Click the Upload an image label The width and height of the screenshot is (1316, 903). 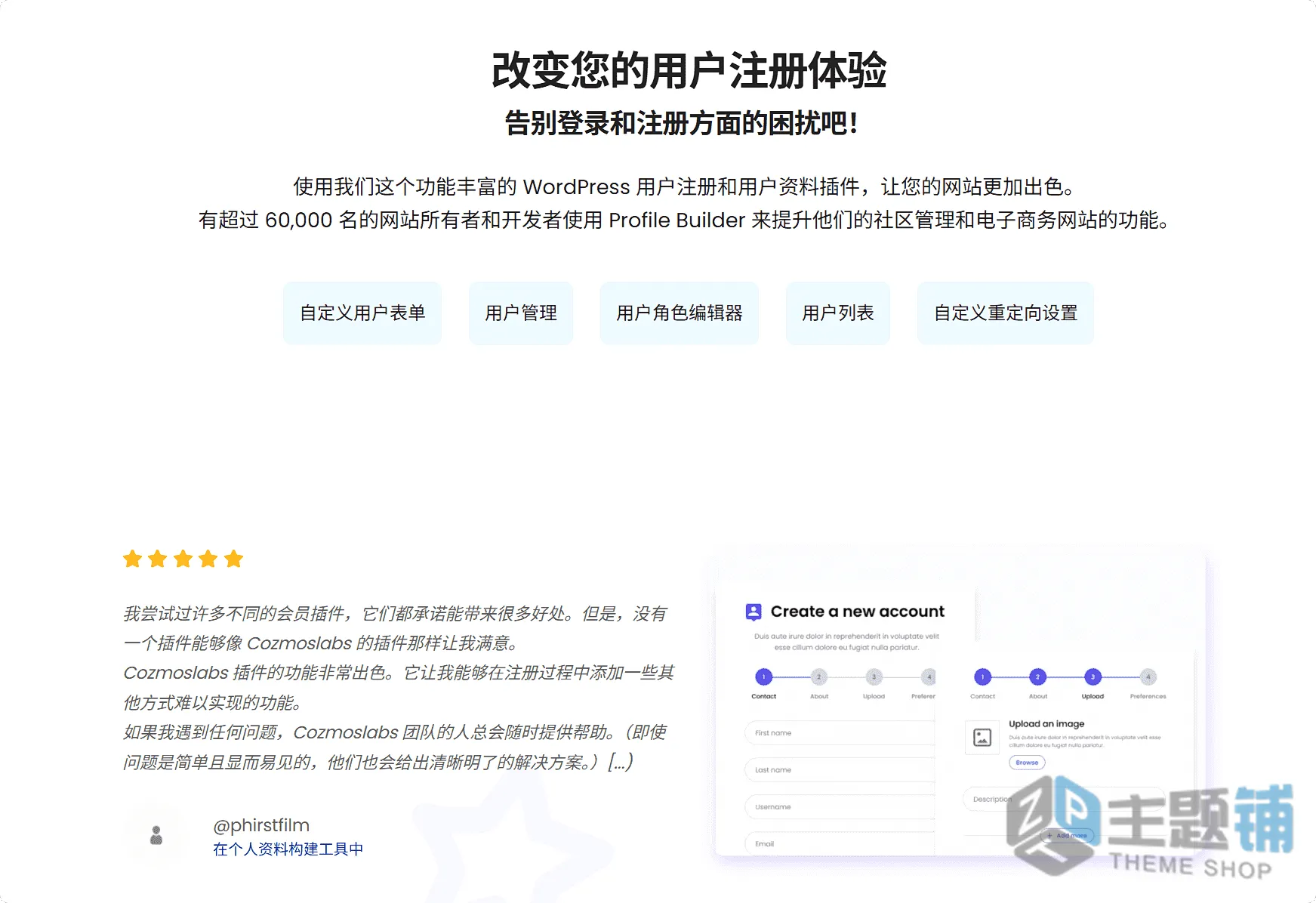pos(1046,723)
